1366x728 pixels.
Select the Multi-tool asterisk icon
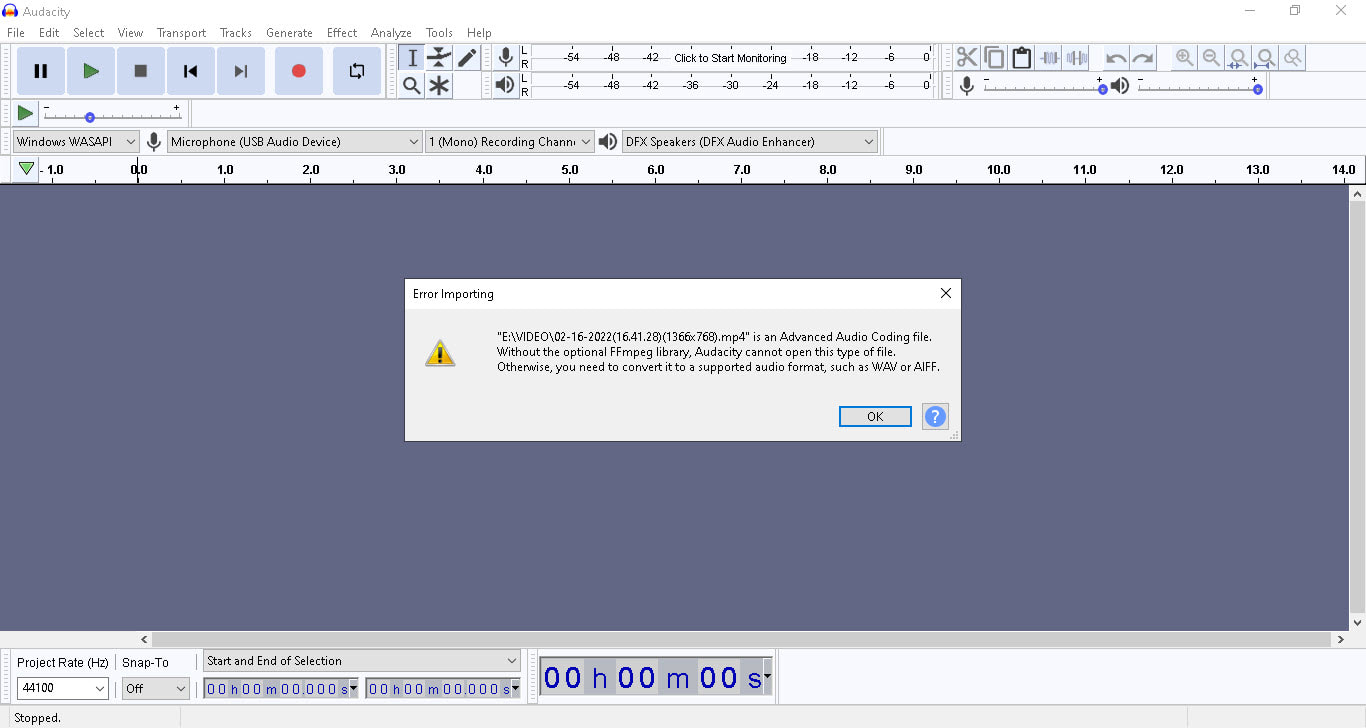pyautogui.click(x=439, y=86)
